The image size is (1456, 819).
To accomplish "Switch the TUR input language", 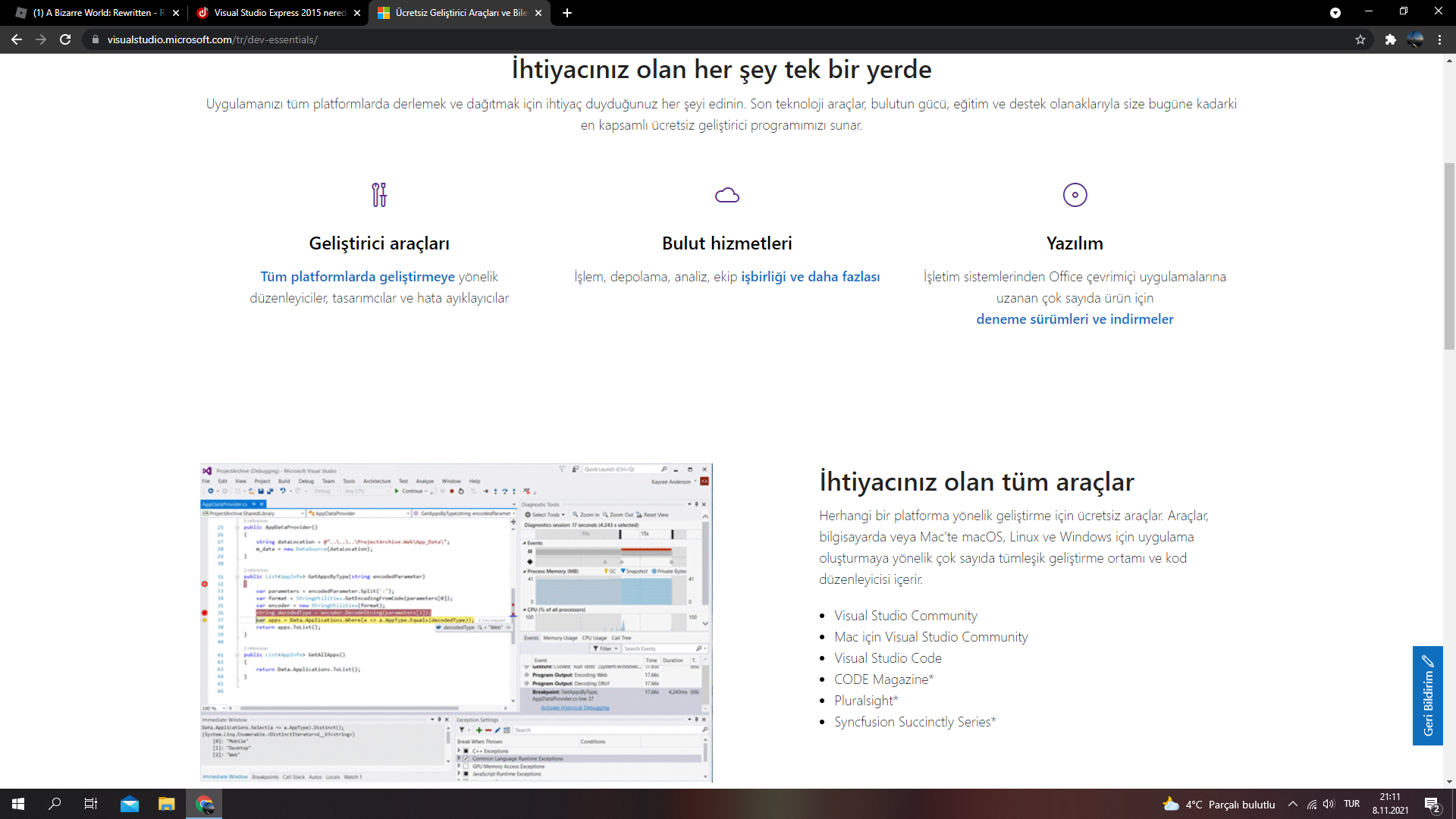I will pos(1352,804).
